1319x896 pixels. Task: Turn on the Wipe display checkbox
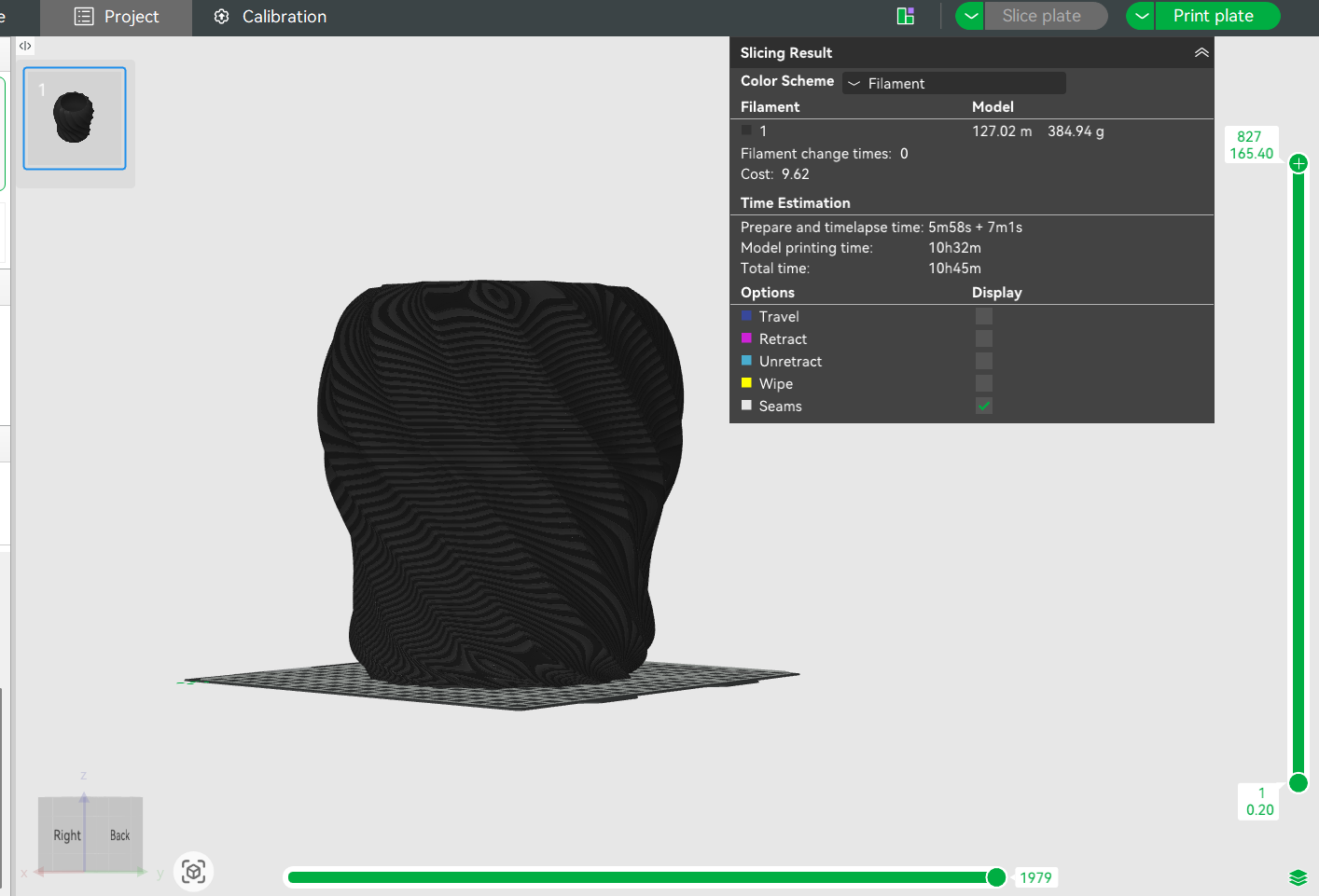pyautogui.click(x=984, y=384)
